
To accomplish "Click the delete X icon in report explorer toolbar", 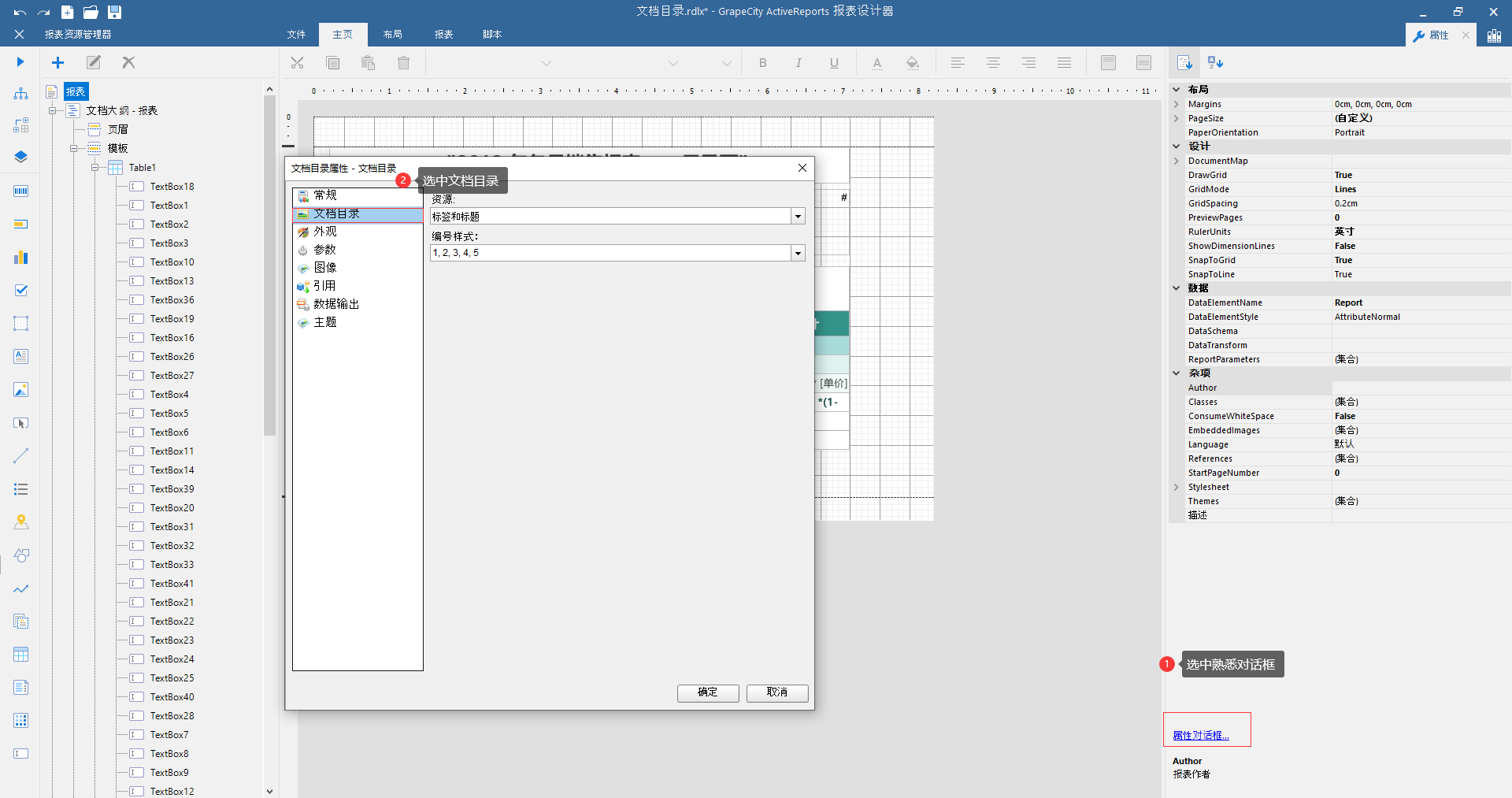I will pyautogui.click(x=128, y=62).
